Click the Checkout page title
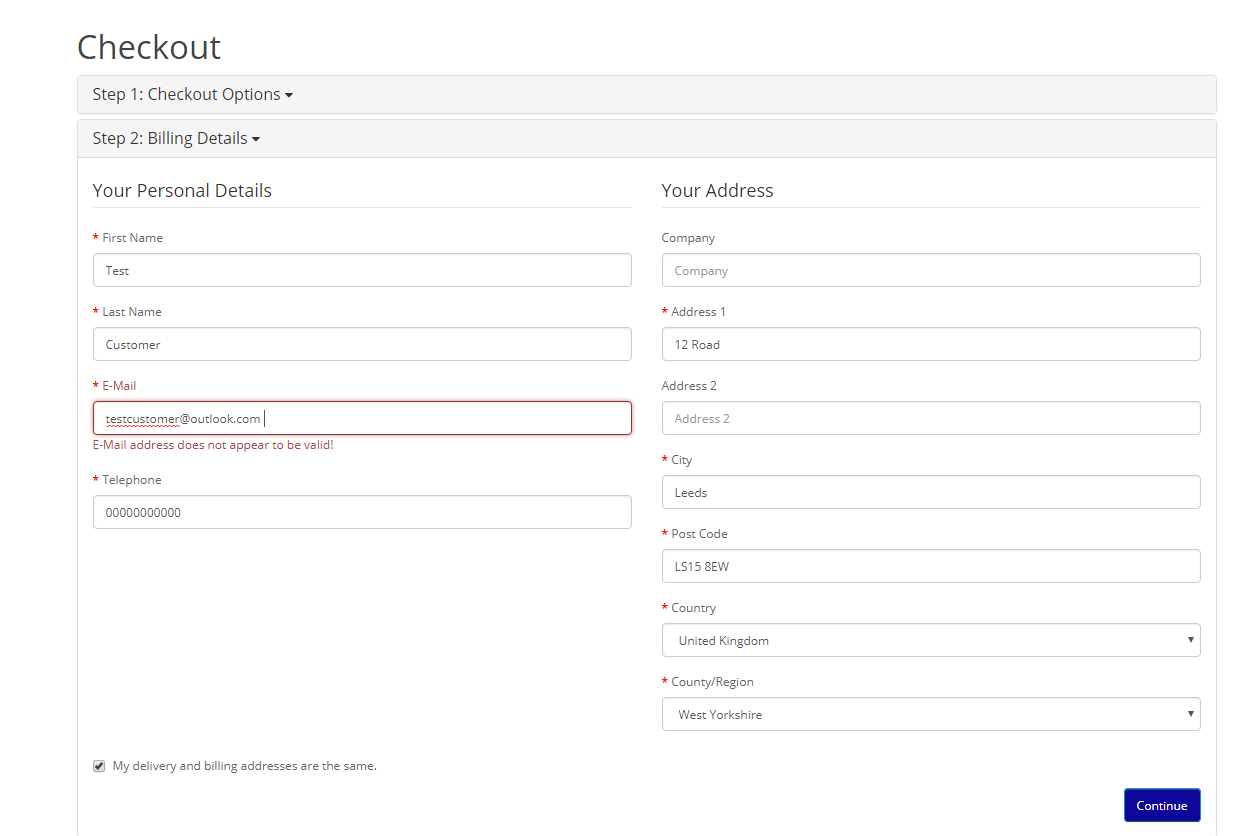The image size is (1251, 836). point(149,47)
